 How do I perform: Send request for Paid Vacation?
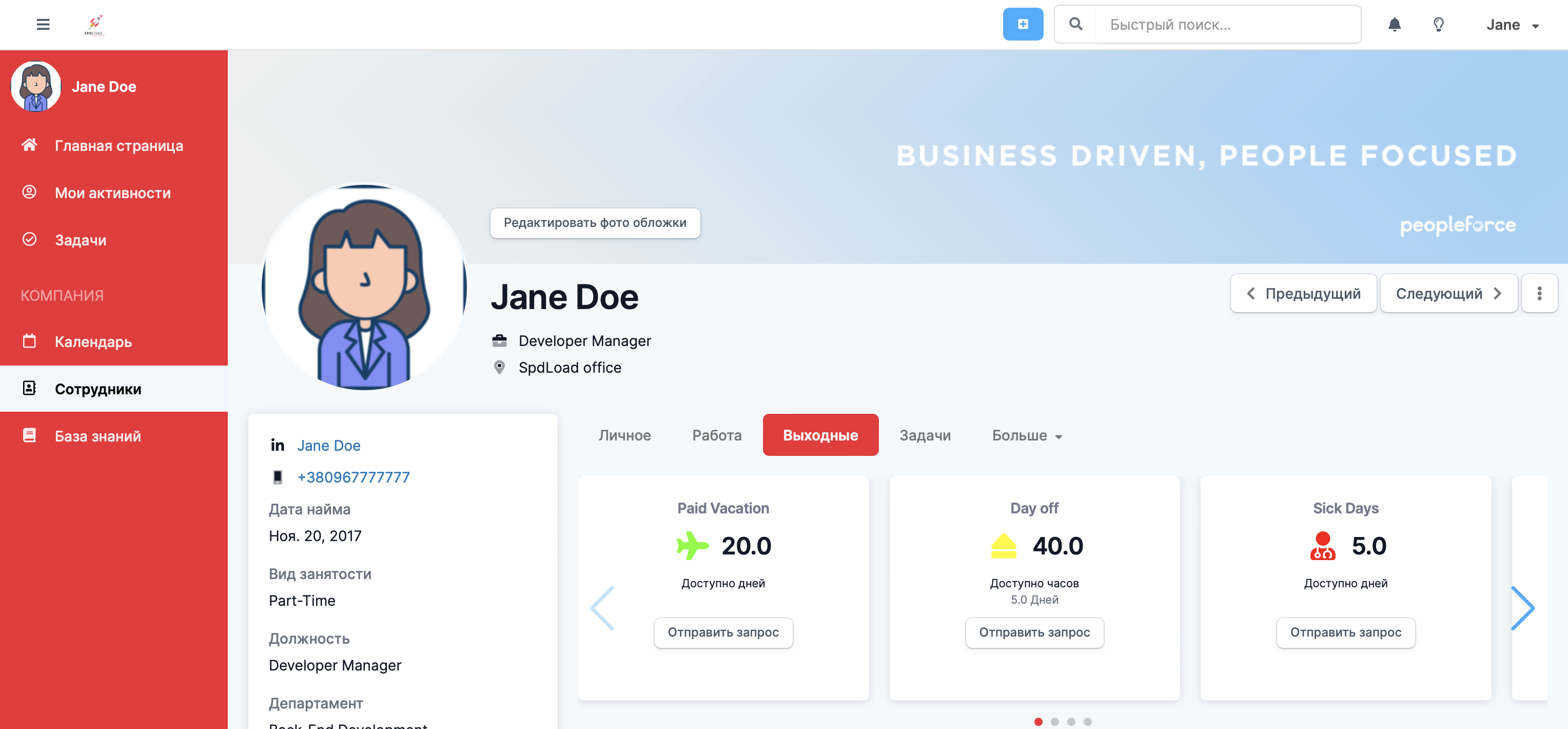tap(722, 632)
